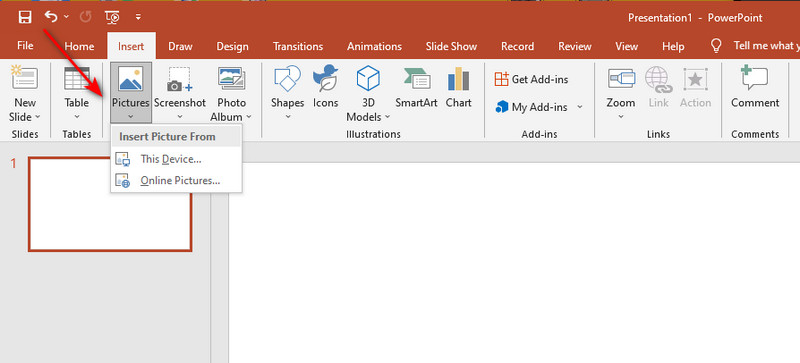Open the File tab
The image size is (800, 363).
coord(25,46)
